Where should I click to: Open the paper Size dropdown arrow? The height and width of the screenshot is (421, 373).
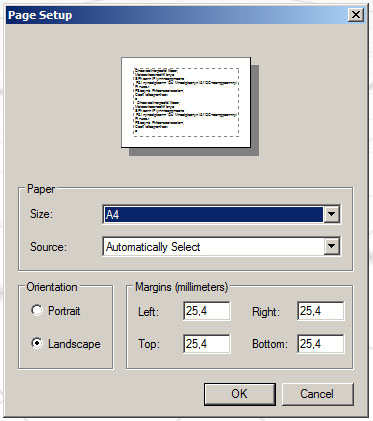click(332, 214)
